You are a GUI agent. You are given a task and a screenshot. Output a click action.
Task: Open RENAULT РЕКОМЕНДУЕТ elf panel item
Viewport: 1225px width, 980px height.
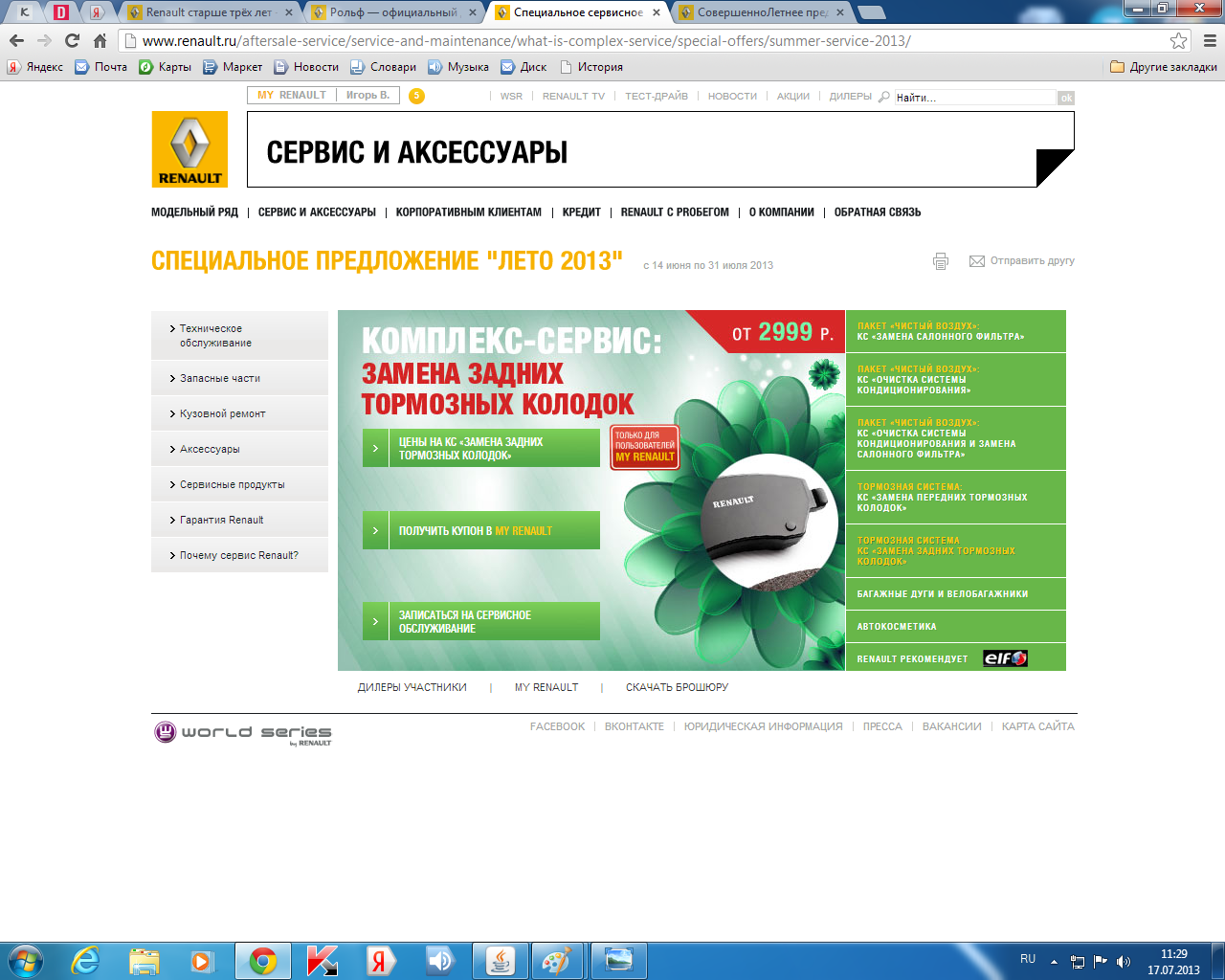(956, 657)
